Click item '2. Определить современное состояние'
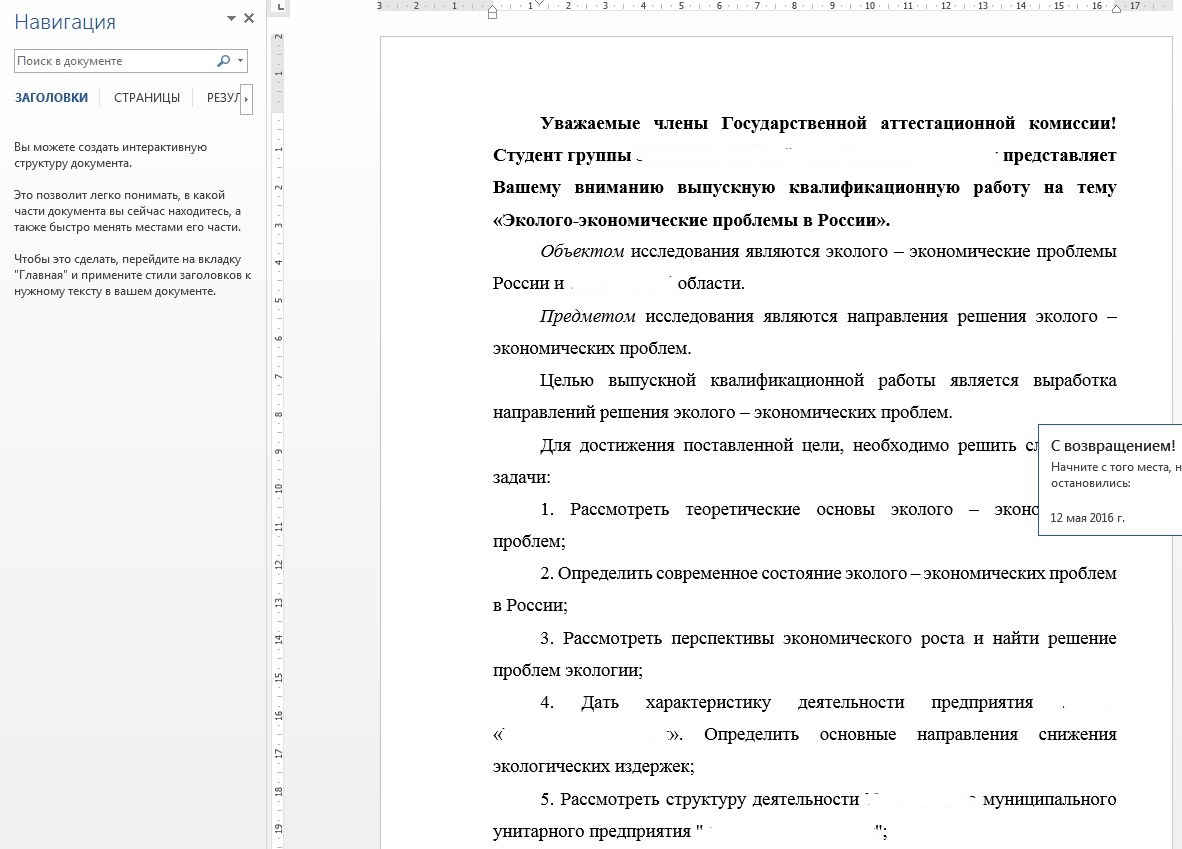 828,574
